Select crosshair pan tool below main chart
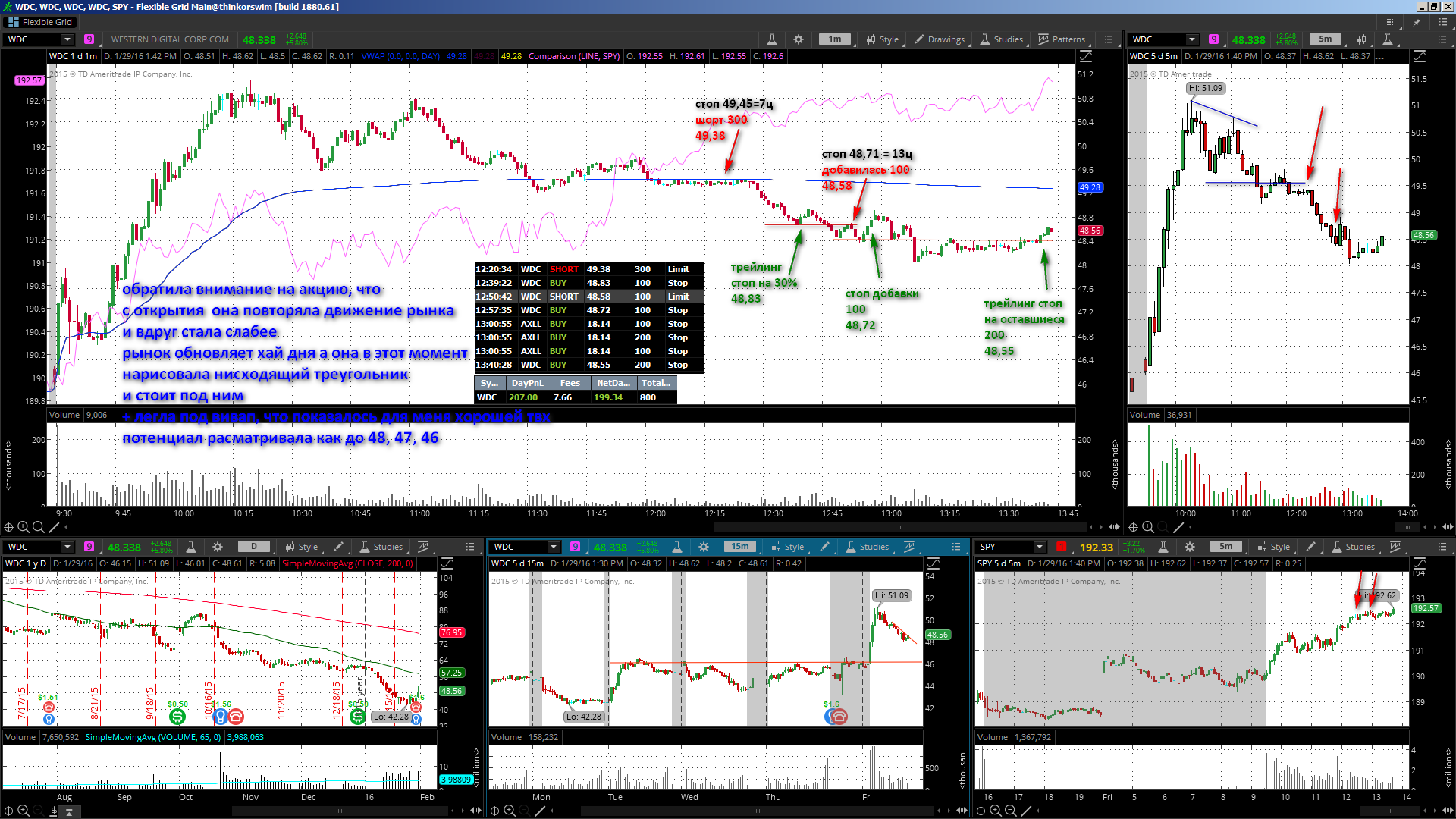 (8, 527)
